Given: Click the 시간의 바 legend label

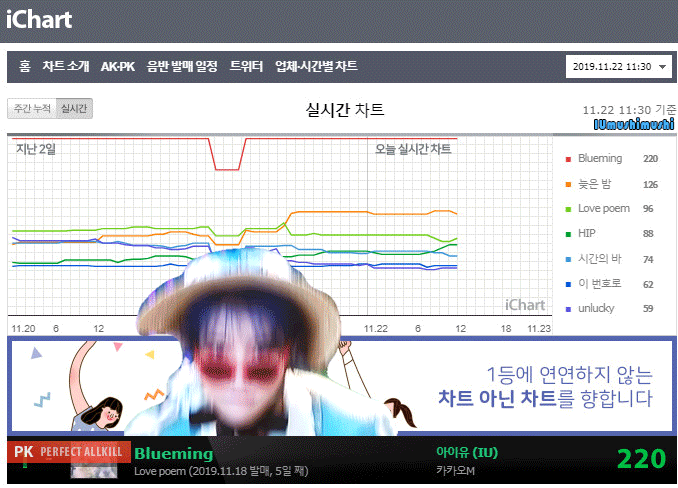Looking at the screenshot, I should (x=600, y=258).
